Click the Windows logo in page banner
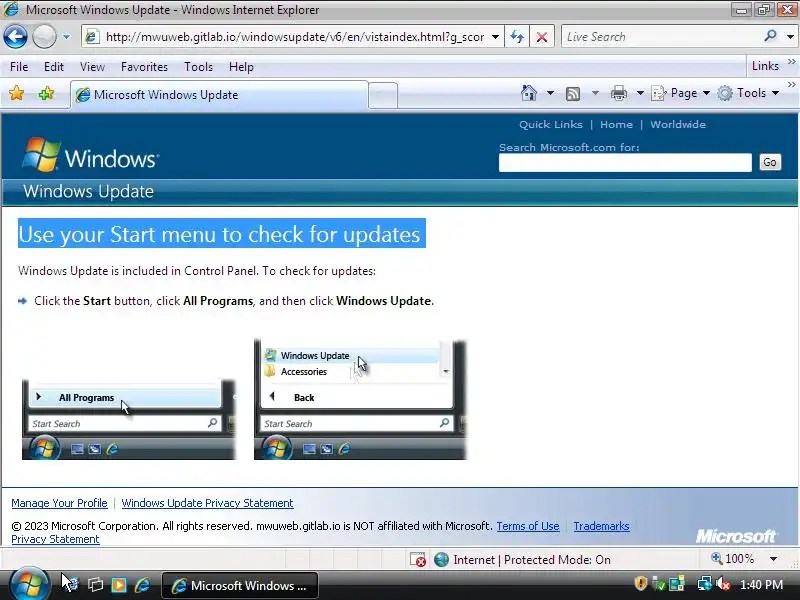This screenshot has width=800, height=600. 91,155
